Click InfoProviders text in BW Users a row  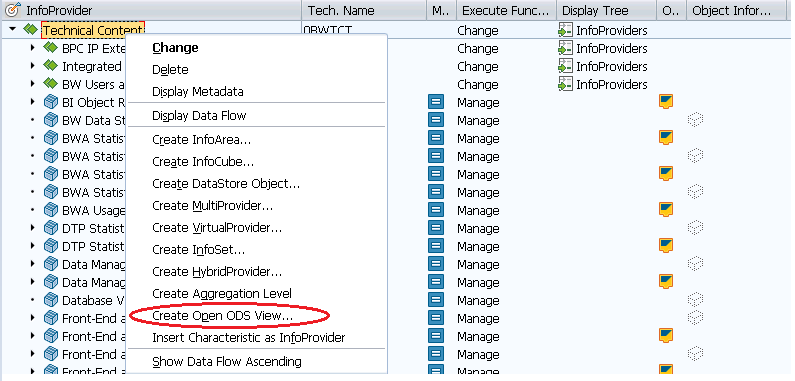(612, 84)
